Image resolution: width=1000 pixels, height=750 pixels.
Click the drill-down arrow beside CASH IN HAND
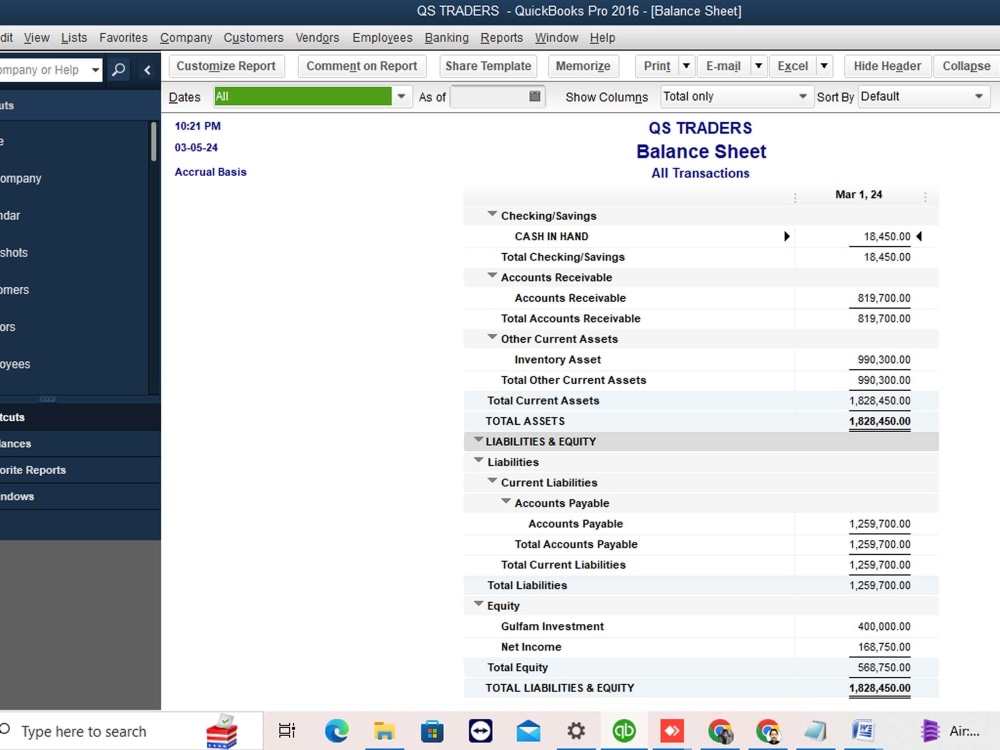(x=787, y=236)
